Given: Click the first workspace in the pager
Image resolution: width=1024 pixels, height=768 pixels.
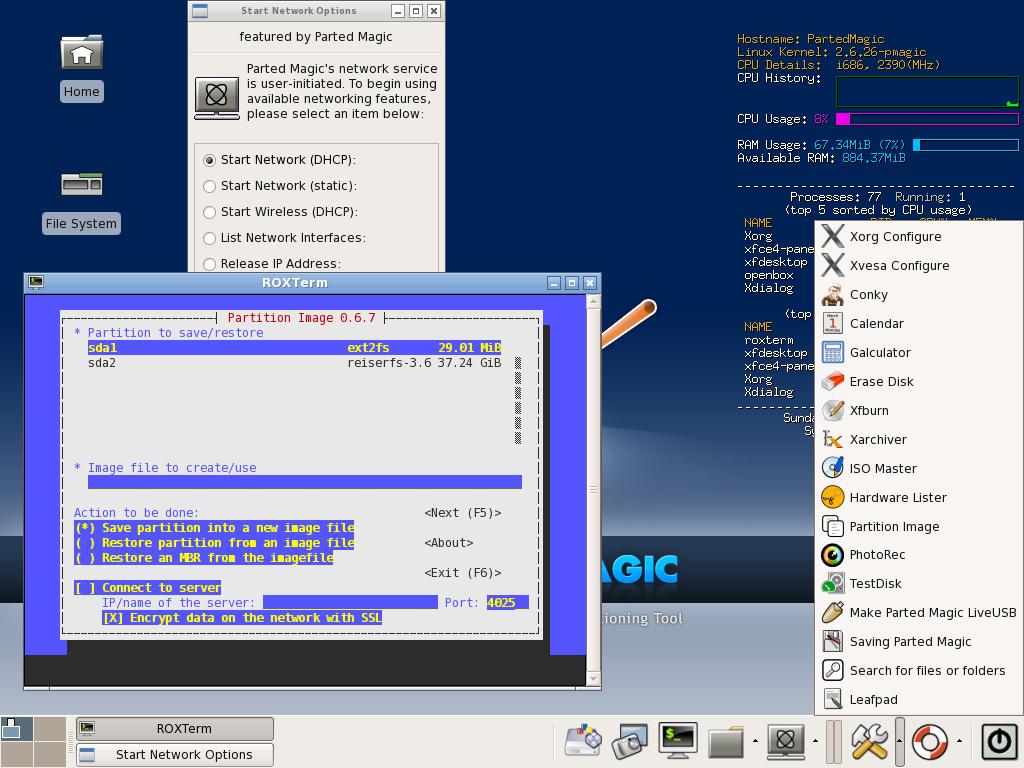Looking at the screenshot, I should [16, 728].
